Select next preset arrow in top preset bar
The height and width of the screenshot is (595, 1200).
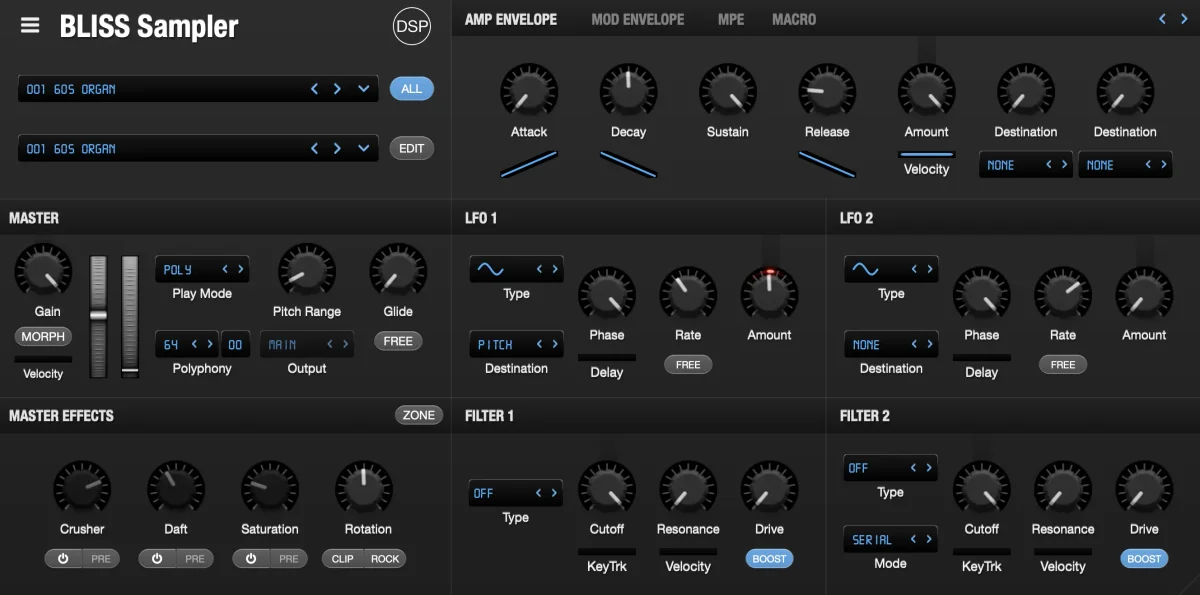tap(337, 89)
